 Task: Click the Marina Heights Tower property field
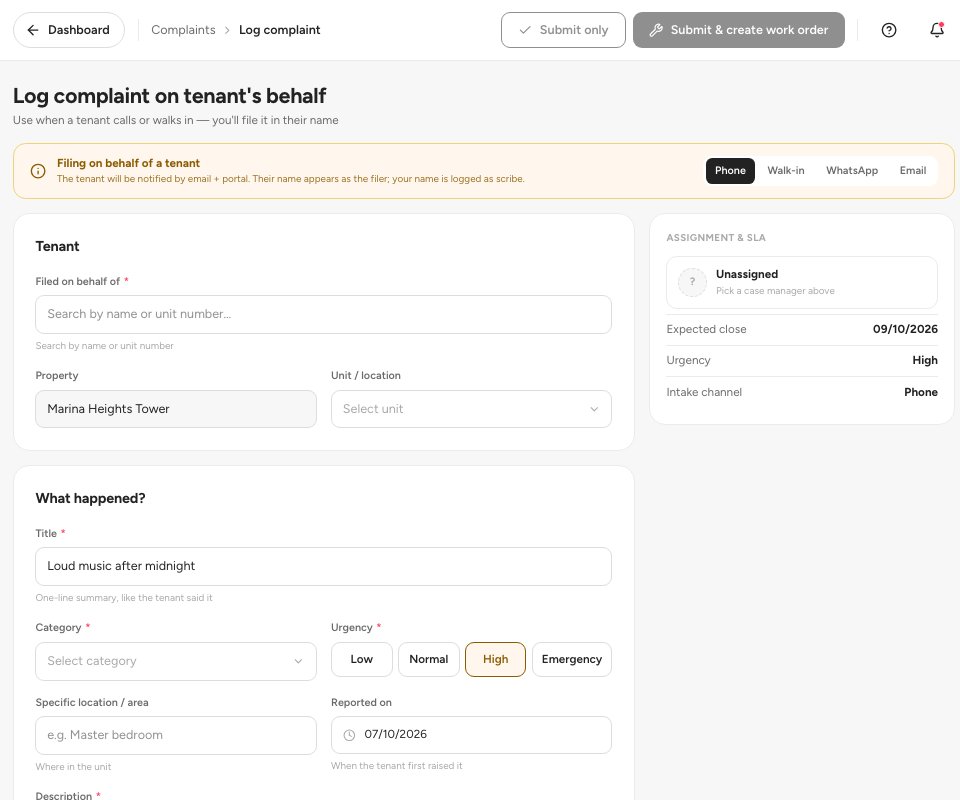pyautogui.click(x=176, y=409)
